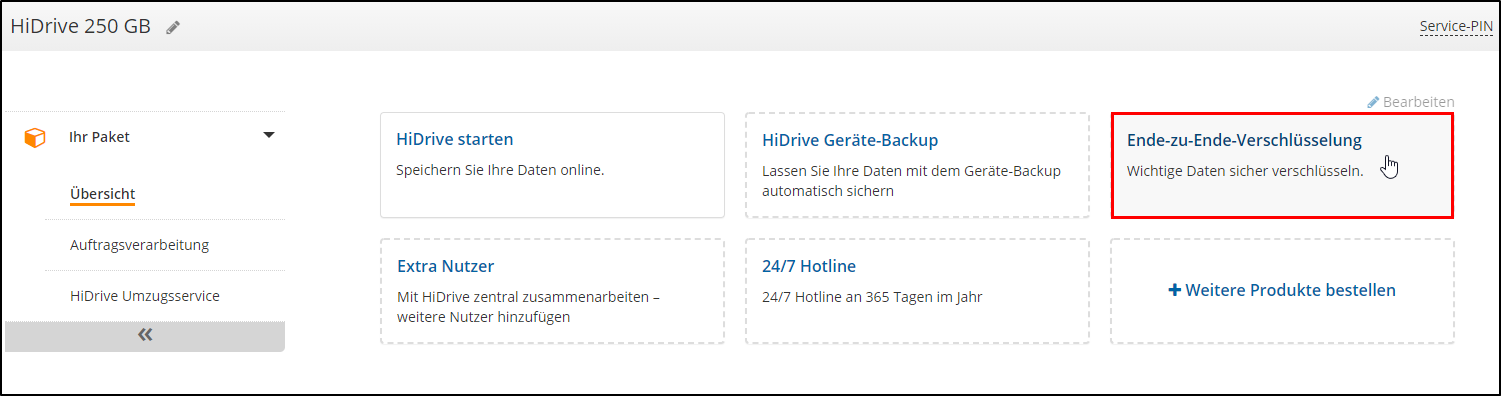This screenshot has height=396, width=1501.
Task: Open the Service-PIN link
Action: [1456, 27]
